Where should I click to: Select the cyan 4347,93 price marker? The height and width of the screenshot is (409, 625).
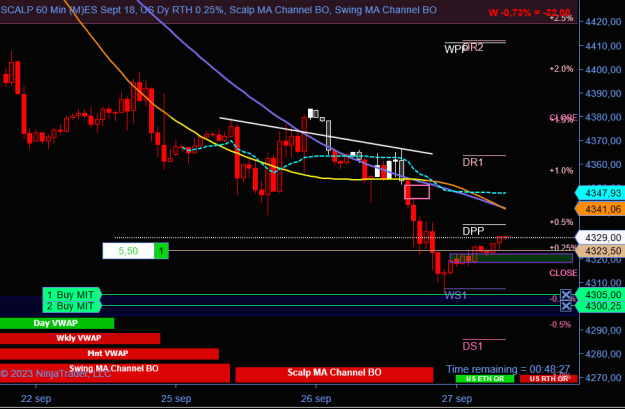[600, 193]
